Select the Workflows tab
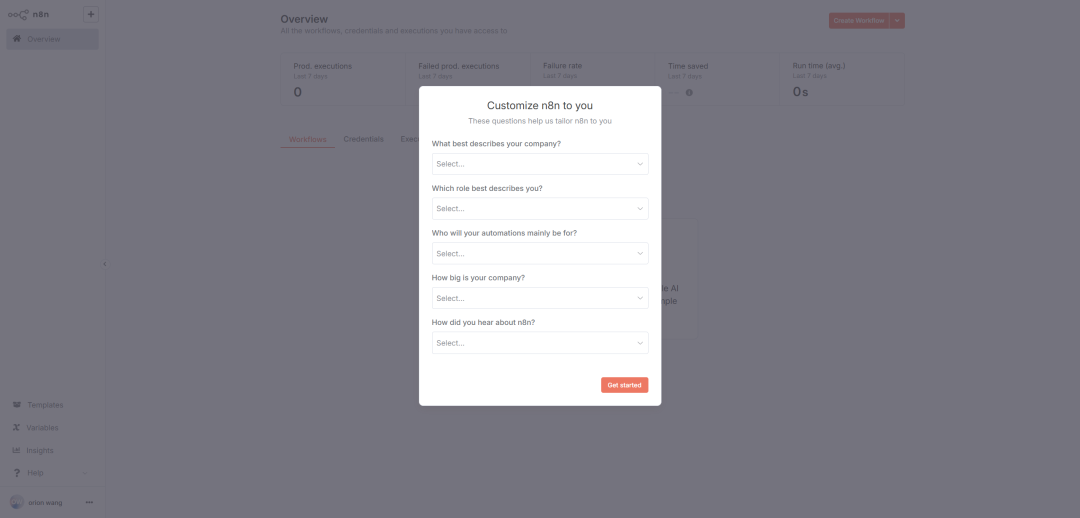The height and width of the screenshot is (518, 1080). [308, 139]
